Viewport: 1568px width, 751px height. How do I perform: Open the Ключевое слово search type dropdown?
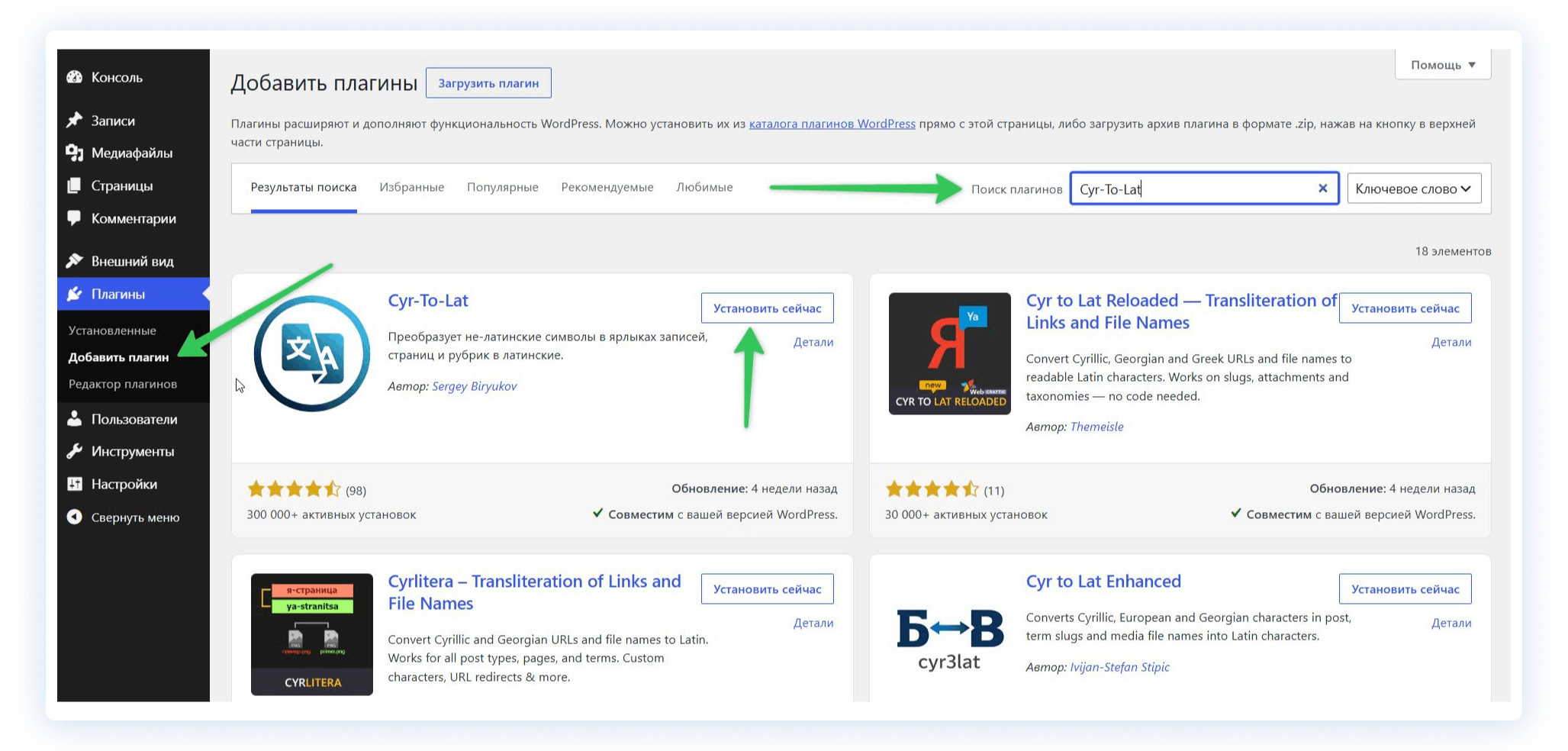pos(1414,189)
